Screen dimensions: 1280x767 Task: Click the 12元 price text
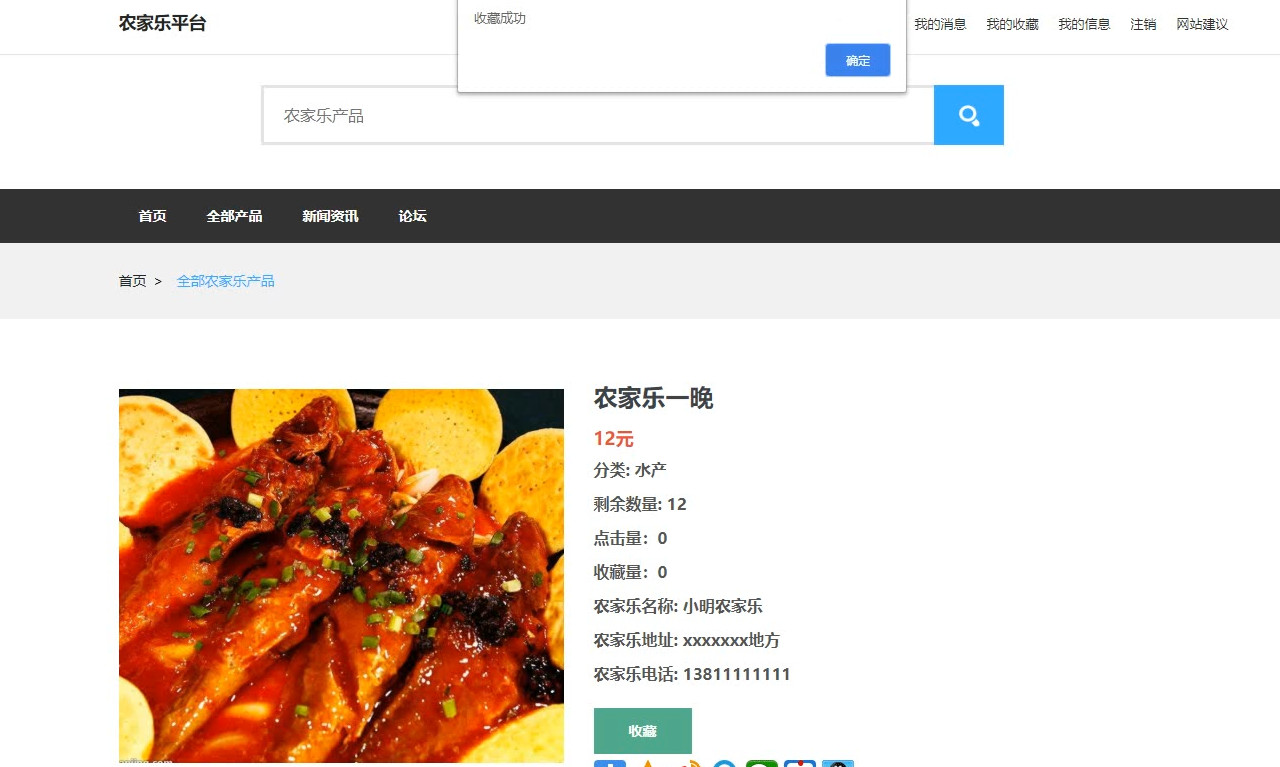point(613,438)
